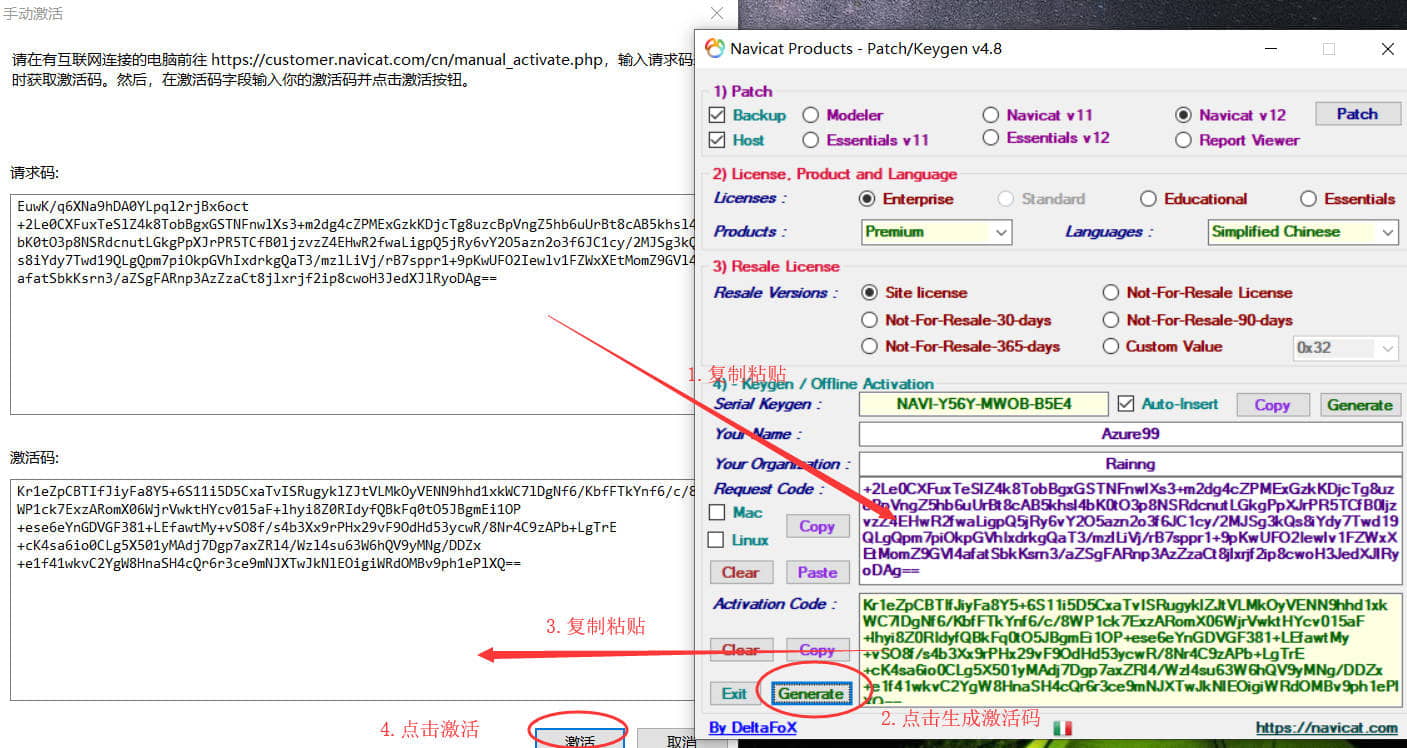1407x748 pixels.
Task: Minimize the Navicat keygen window
Action: 1270,48
